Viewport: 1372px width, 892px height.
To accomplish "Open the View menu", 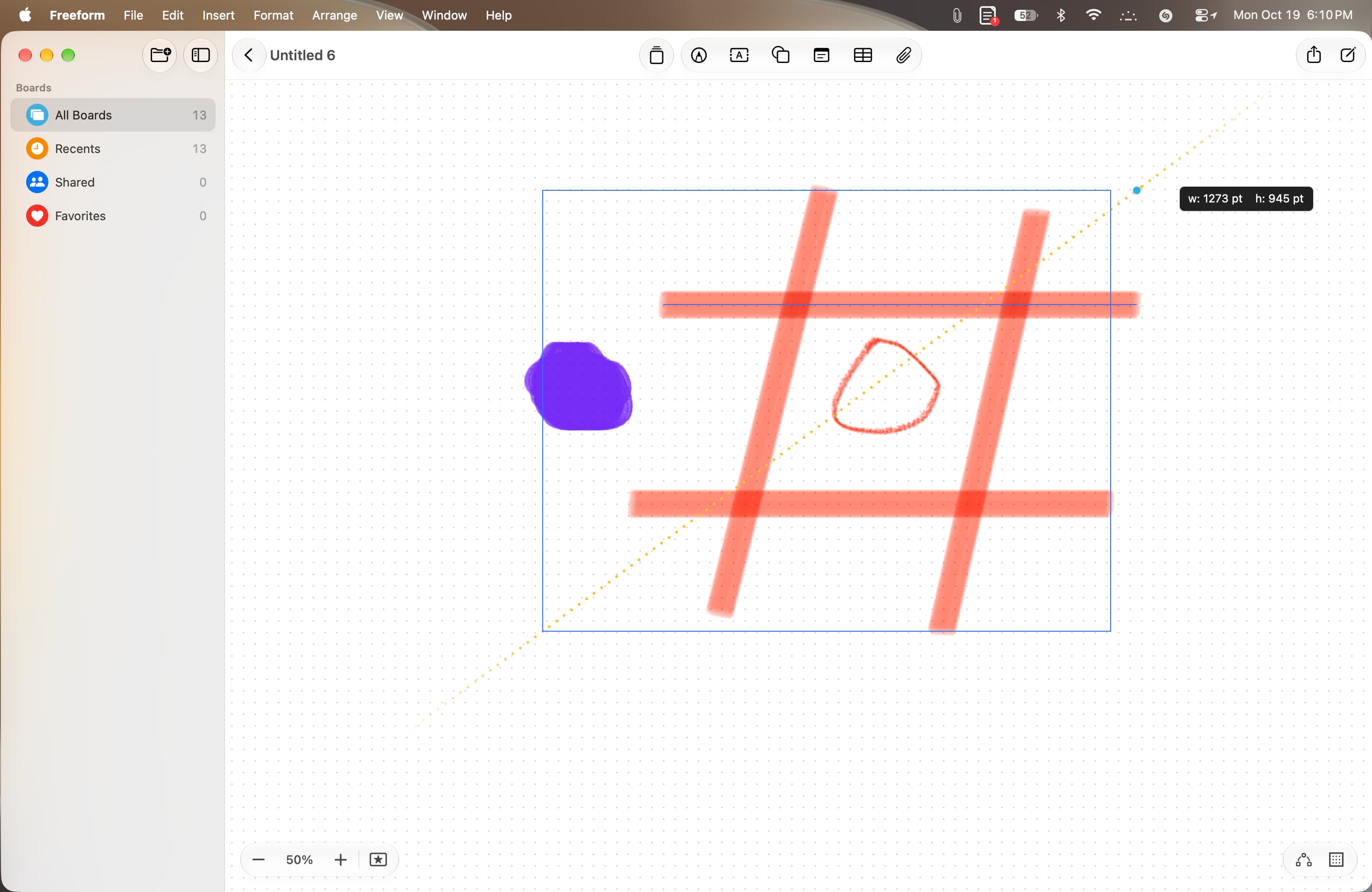I will [x=389, y=15].
